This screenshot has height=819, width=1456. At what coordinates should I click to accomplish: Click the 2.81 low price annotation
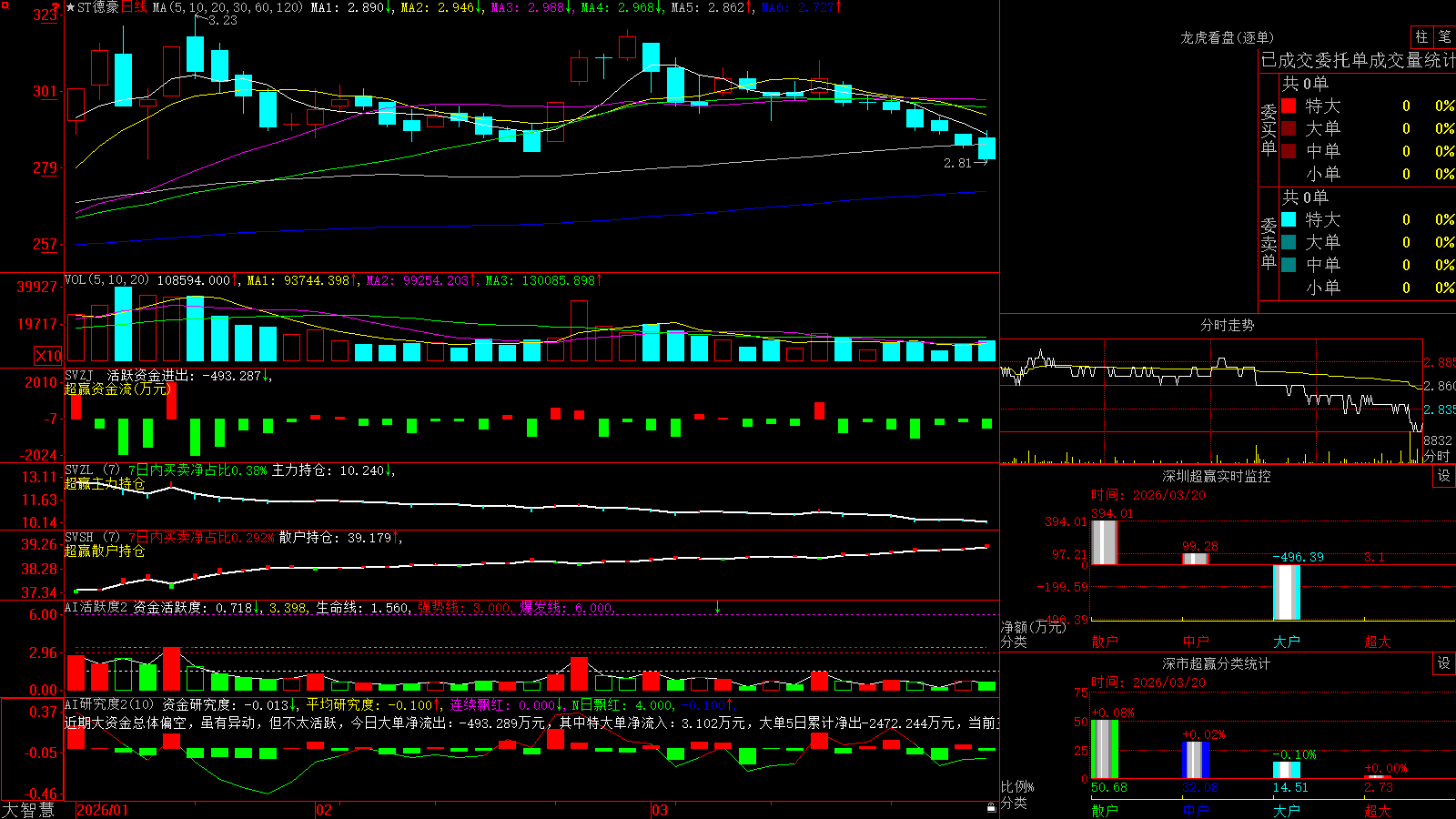[957, 163]
